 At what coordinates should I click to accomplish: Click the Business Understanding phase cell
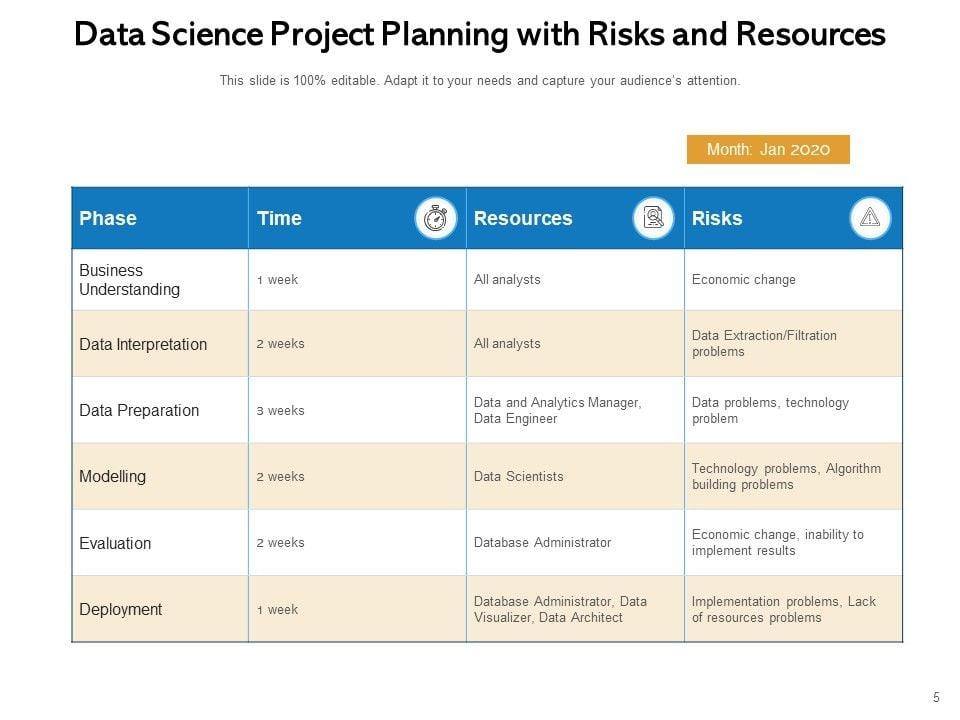[130, 280]
